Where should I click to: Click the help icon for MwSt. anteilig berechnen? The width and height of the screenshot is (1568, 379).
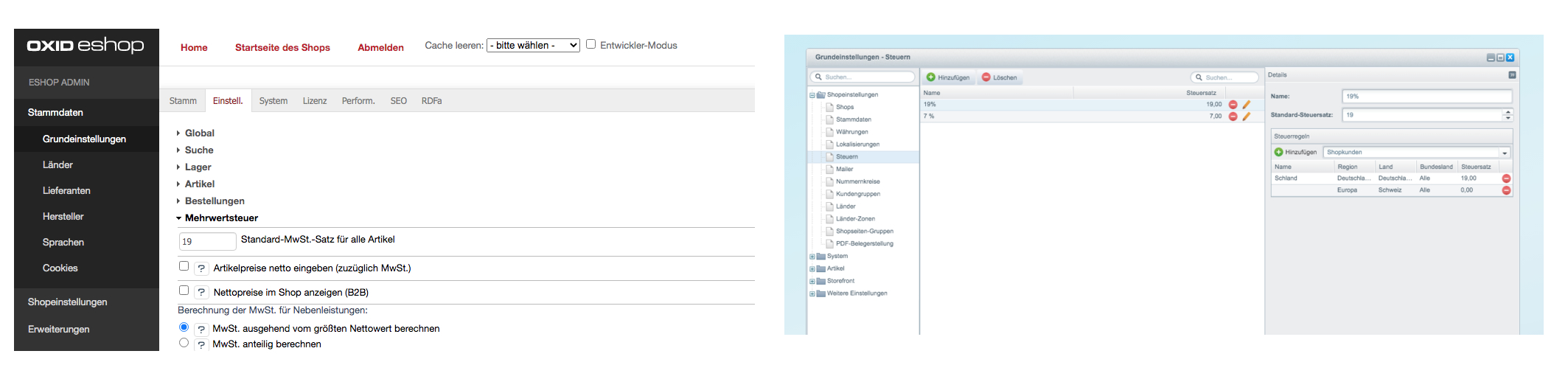[201, 344]
